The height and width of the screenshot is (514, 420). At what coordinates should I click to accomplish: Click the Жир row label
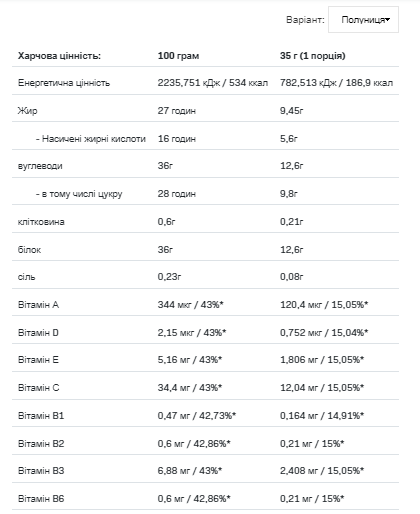pyautogui.click(x=28, y=111)
